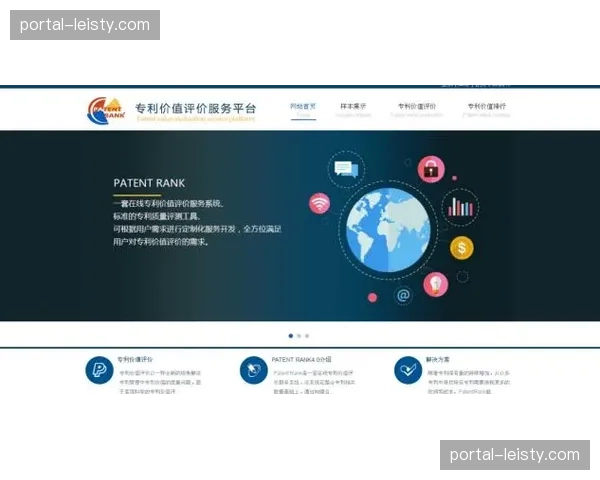The image size is (600, 480).
Task: Click the globe illustration in the banner slide
Action: click(x=388, y=230)
